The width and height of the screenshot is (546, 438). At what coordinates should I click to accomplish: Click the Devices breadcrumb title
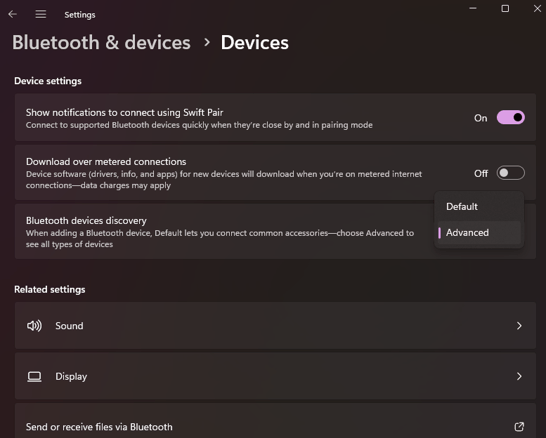pyautogui.click(x=255, y=42)
